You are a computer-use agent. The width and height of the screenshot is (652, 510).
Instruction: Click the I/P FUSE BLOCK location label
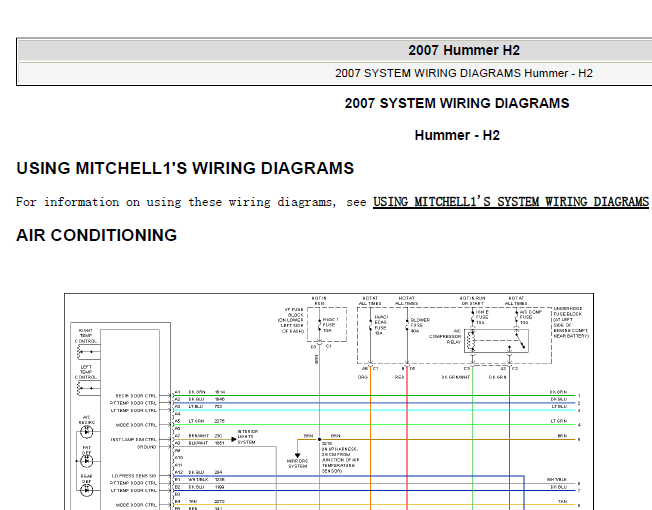click(x=291, y=320)
